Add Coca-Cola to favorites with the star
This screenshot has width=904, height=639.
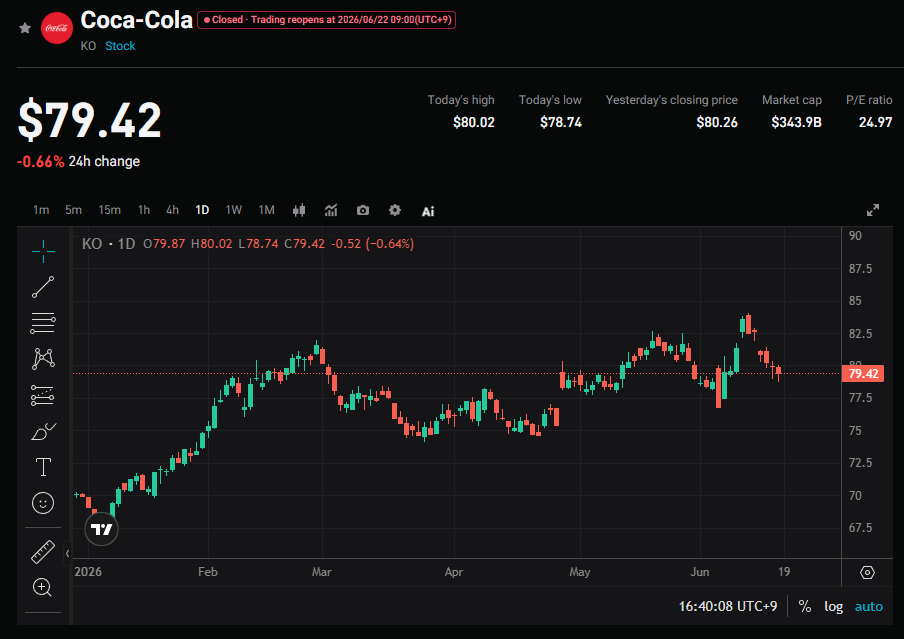click(25, 28)
